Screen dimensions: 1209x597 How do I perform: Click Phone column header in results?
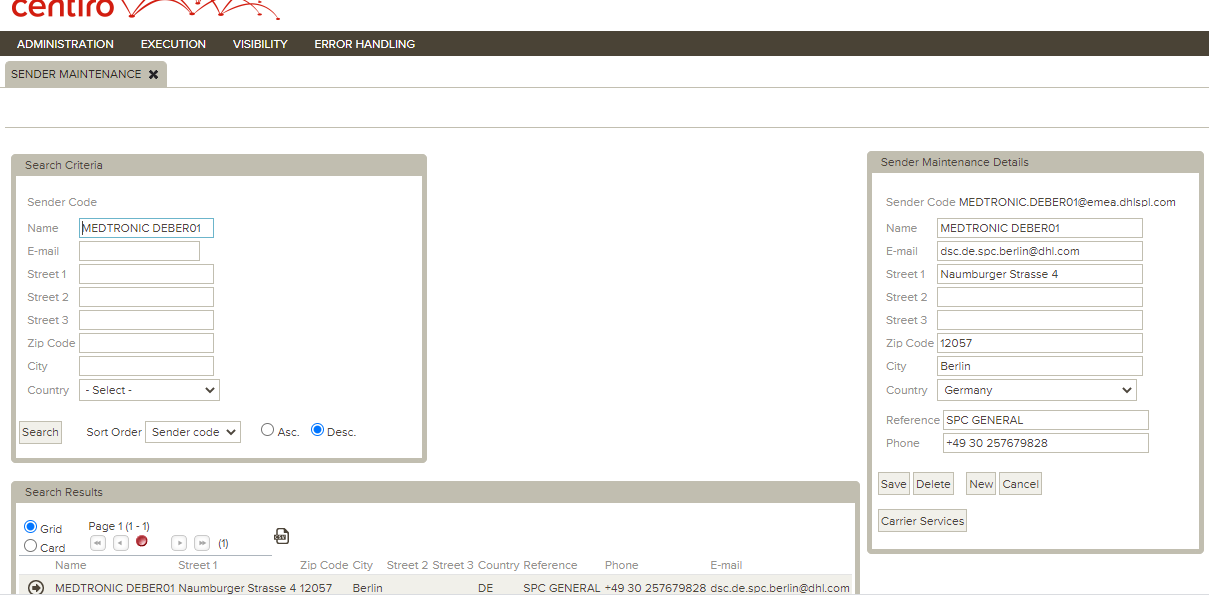[x=621, y=565]
